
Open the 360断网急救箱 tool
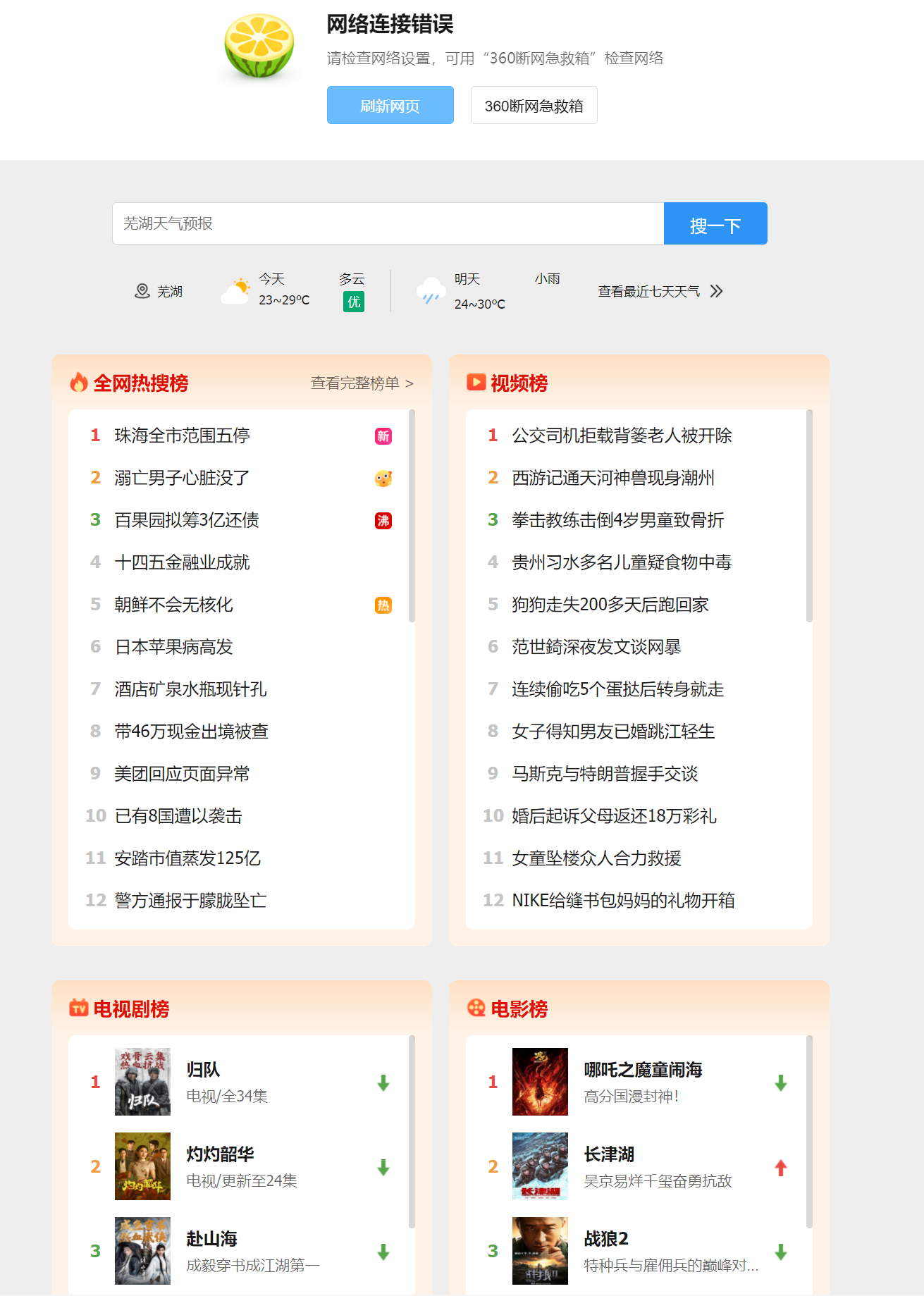pyautogui.click(x=534, y=105)
